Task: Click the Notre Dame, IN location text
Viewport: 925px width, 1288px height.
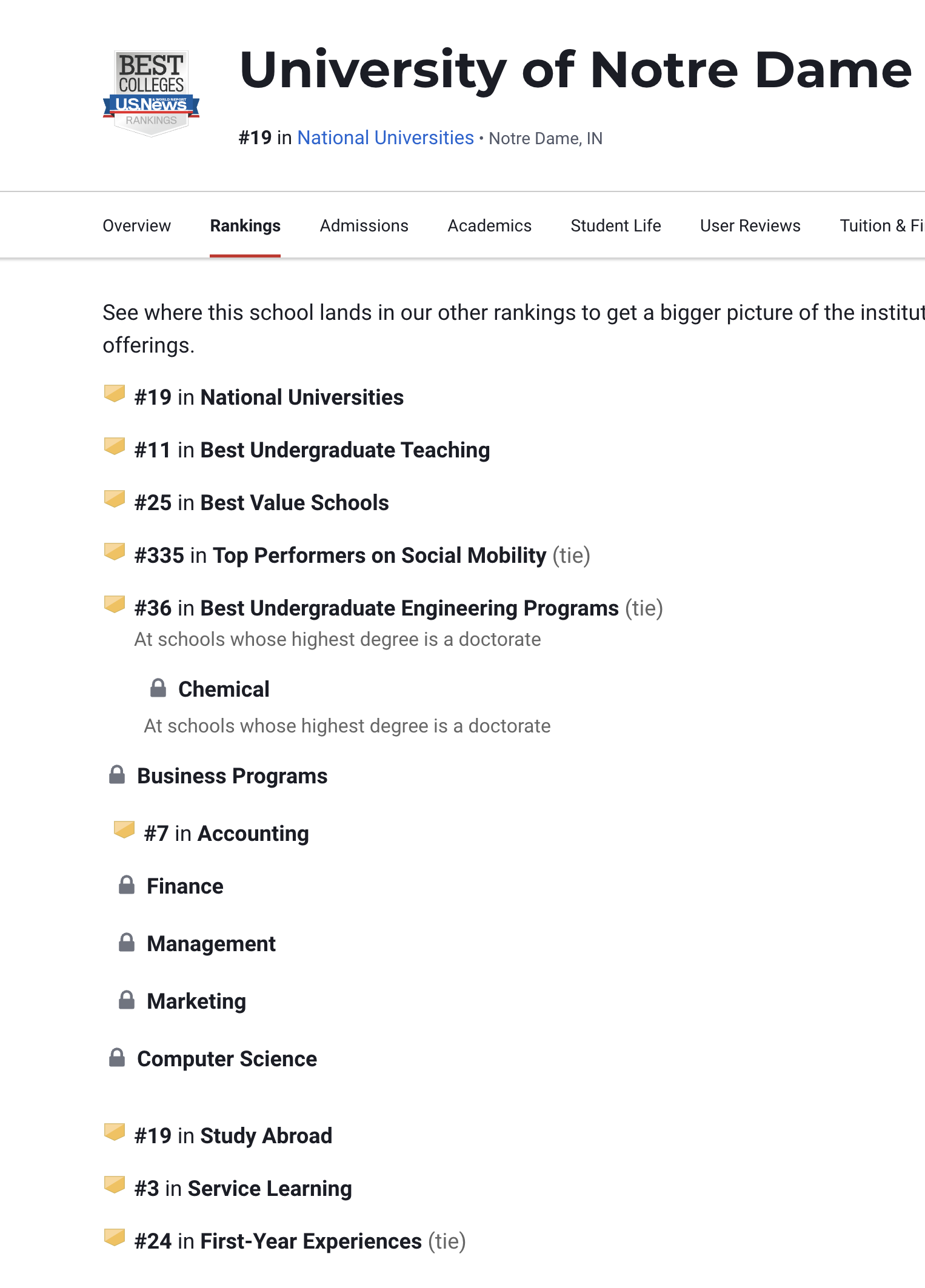Action: 546,139
